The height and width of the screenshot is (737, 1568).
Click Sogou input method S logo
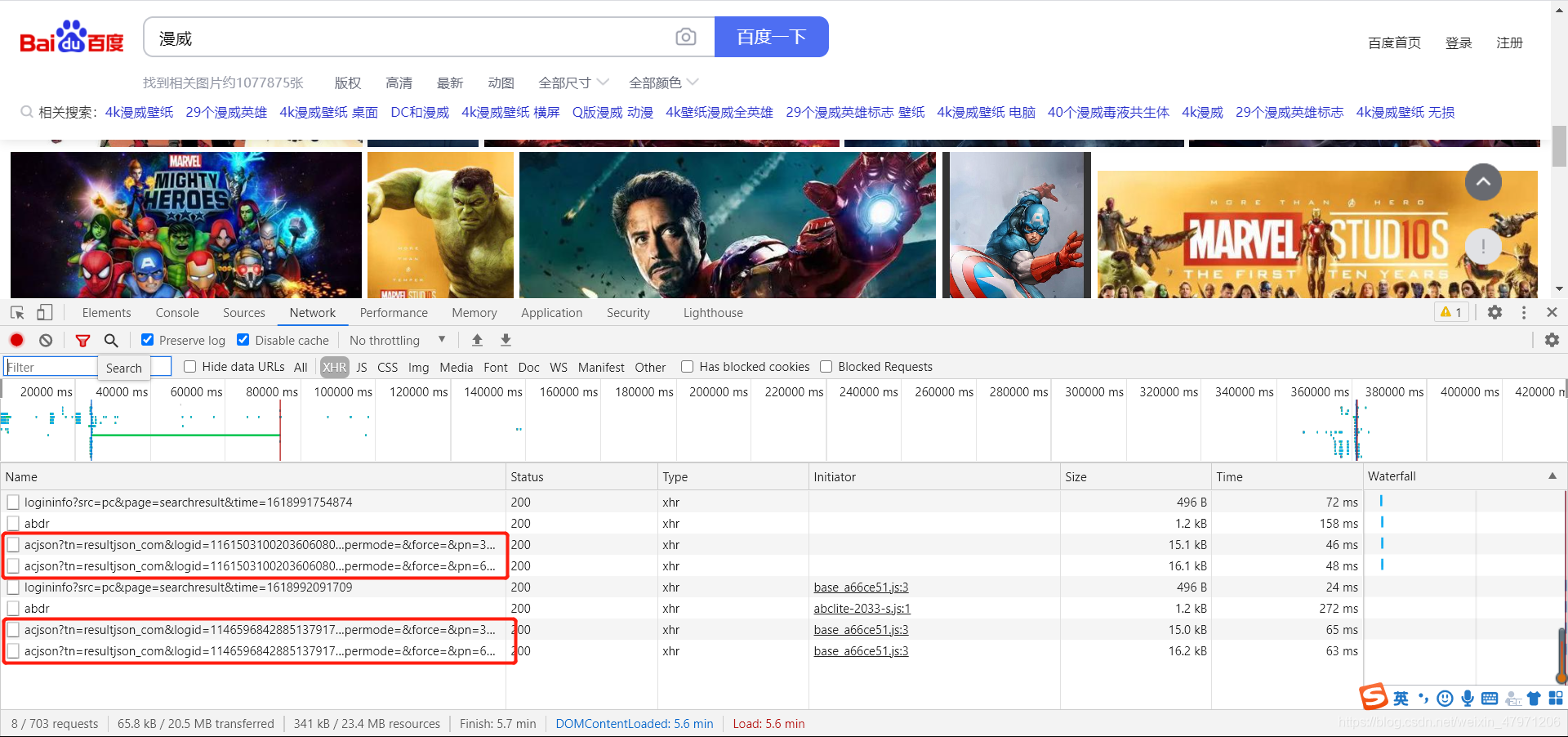[1374, 697]
